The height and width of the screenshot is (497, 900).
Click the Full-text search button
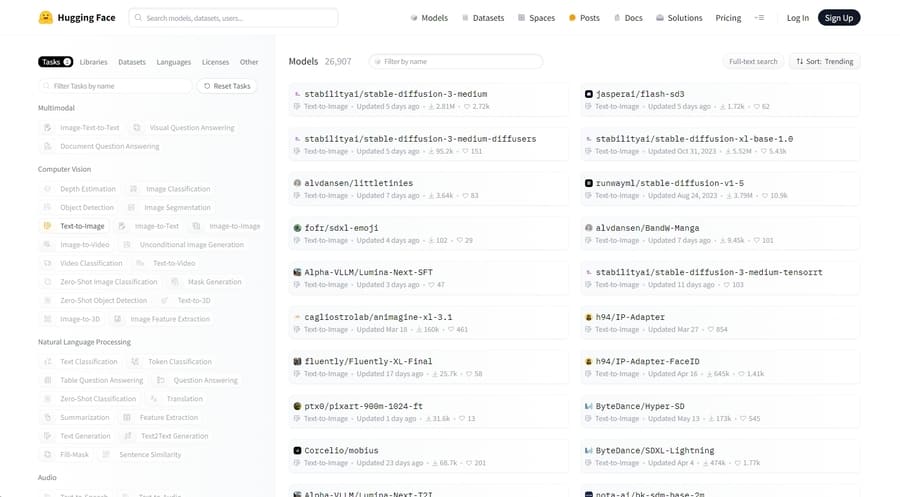[752, 61]
